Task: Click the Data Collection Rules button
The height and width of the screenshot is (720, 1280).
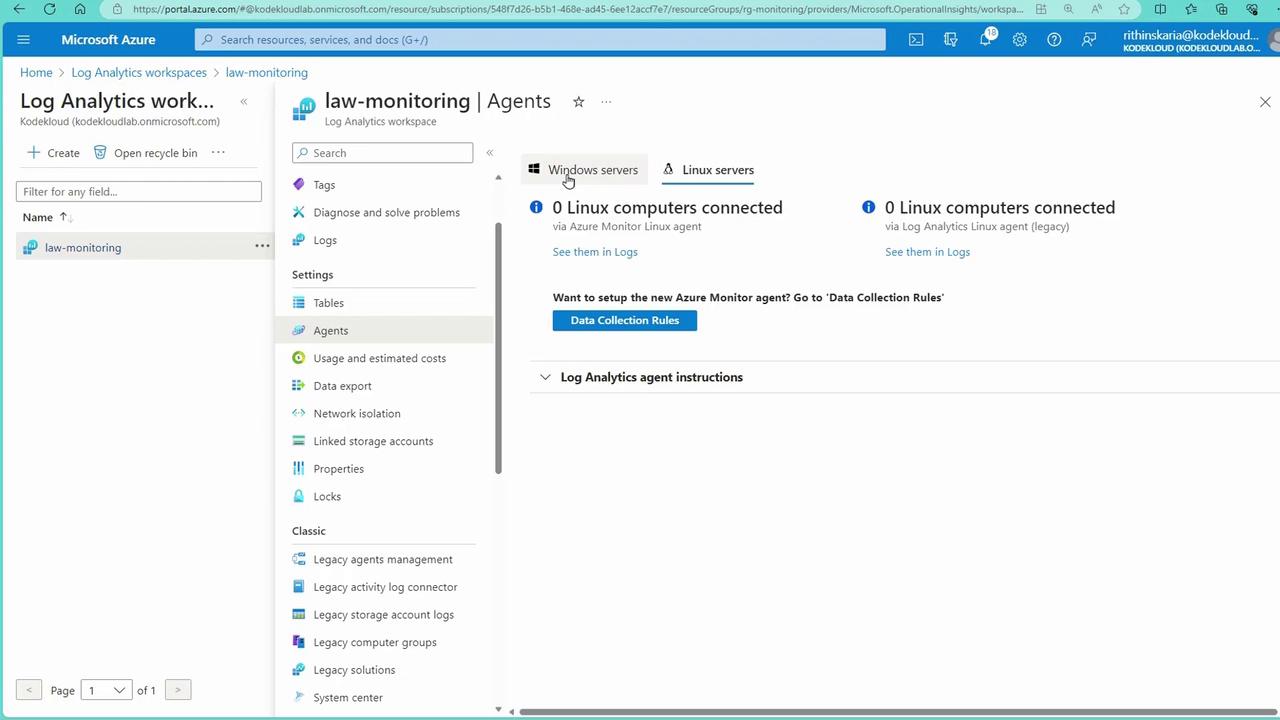Action: coord(625,321)
